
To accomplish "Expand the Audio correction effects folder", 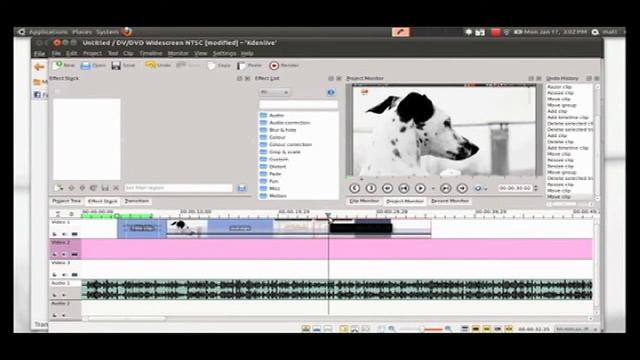I will click(x=289, y=122).
